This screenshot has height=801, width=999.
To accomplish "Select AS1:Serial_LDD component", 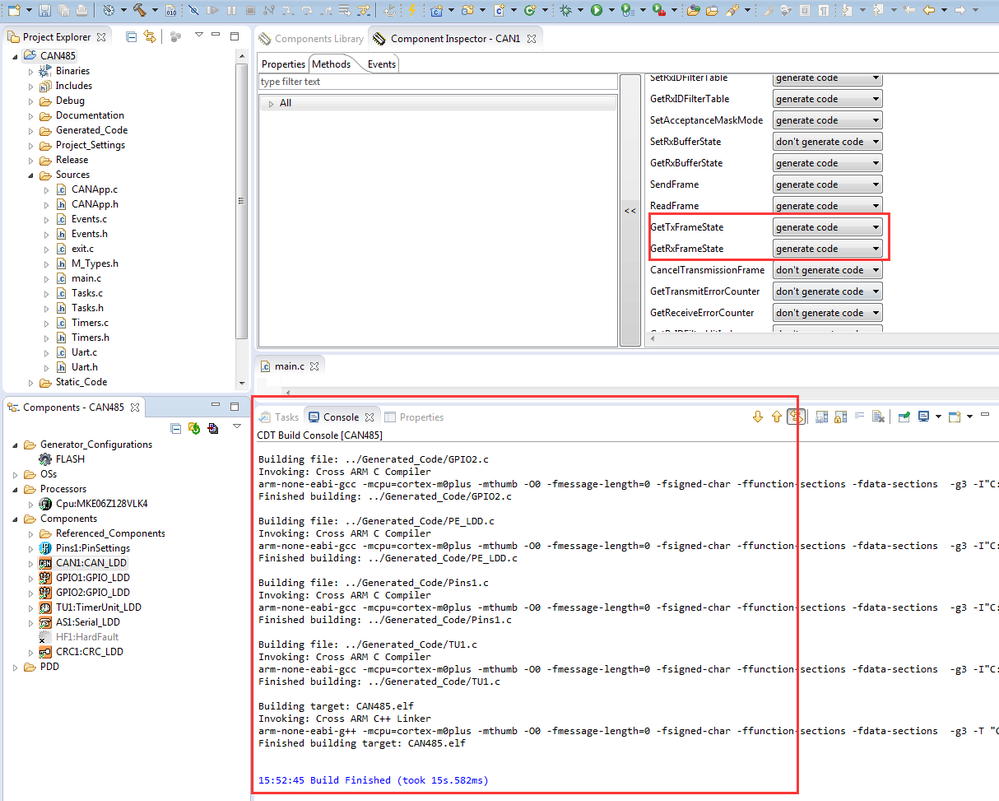I will click(x=87, y=623).
